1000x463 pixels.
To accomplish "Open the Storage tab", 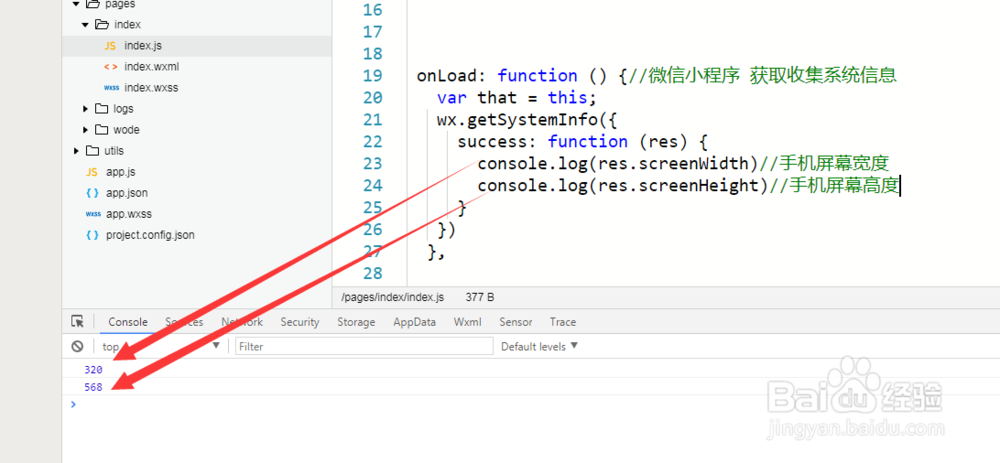I will point(356,322).
